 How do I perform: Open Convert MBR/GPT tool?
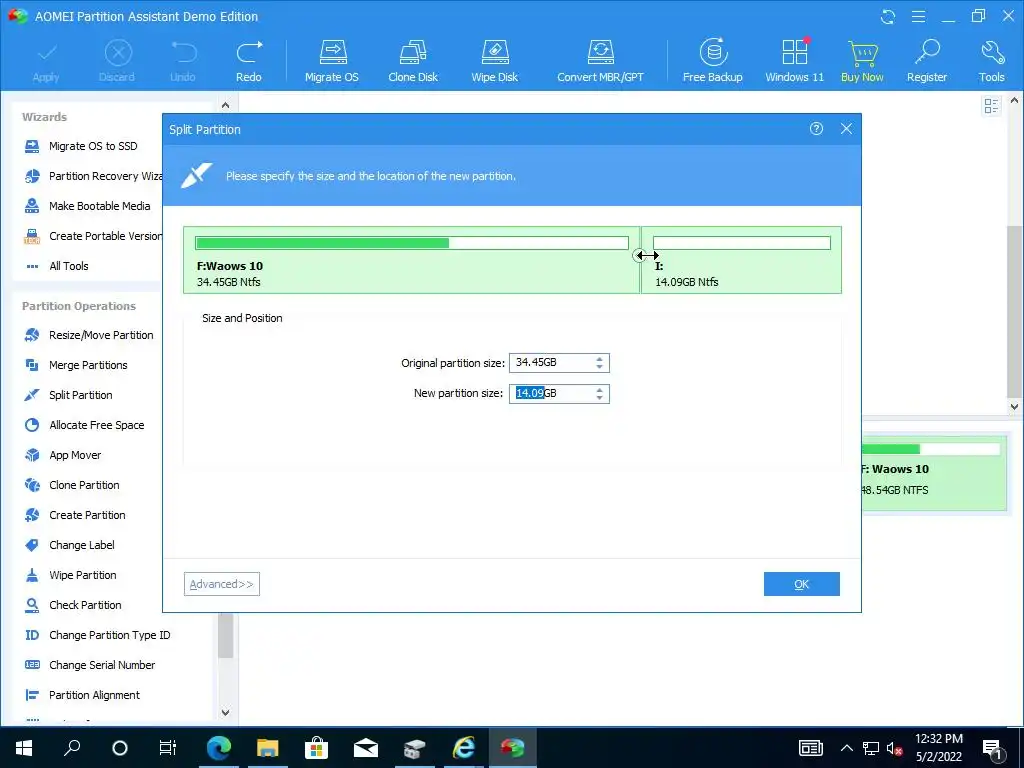[600, 61]
